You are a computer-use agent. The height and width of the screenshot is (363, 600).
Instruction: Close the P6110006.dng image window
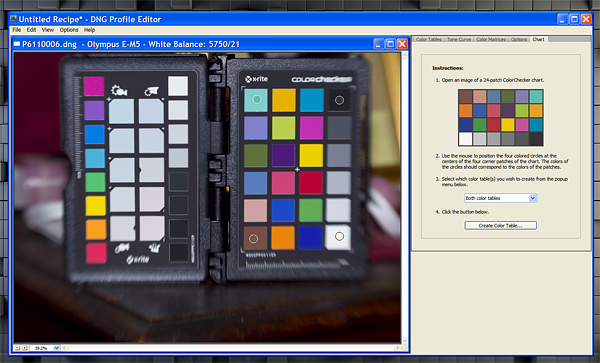(402, 44)
